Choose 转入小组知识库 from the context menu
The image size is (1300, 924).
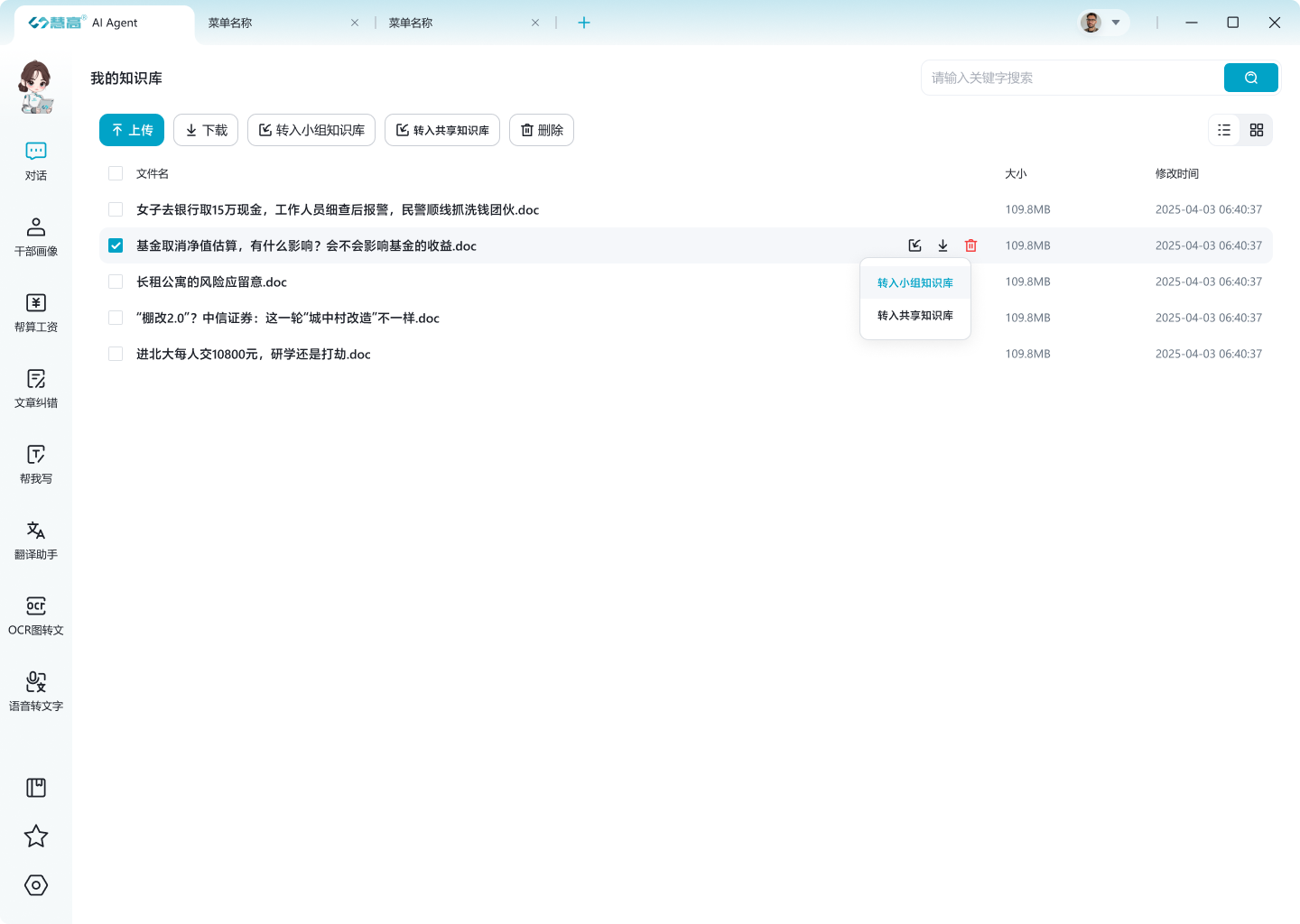[915, 282]
